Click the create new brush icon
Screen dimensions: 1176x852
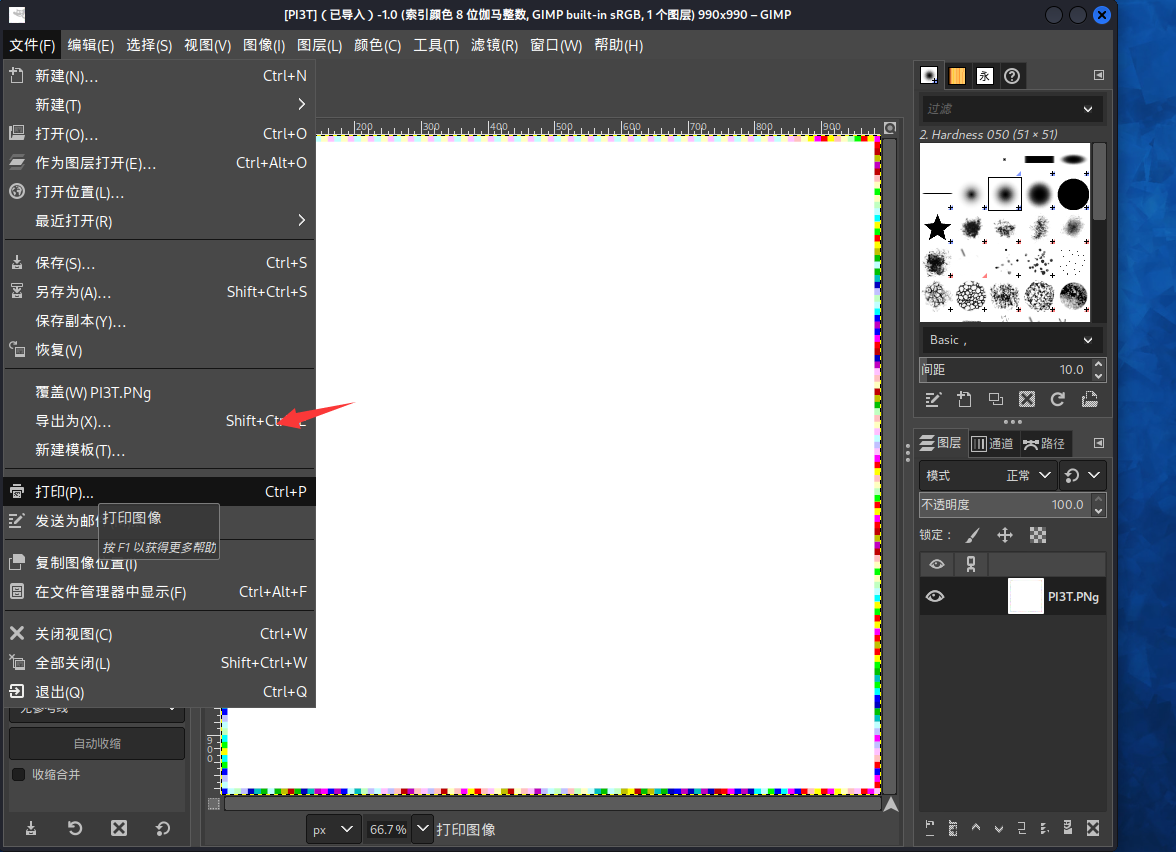(x=964, y=399)
